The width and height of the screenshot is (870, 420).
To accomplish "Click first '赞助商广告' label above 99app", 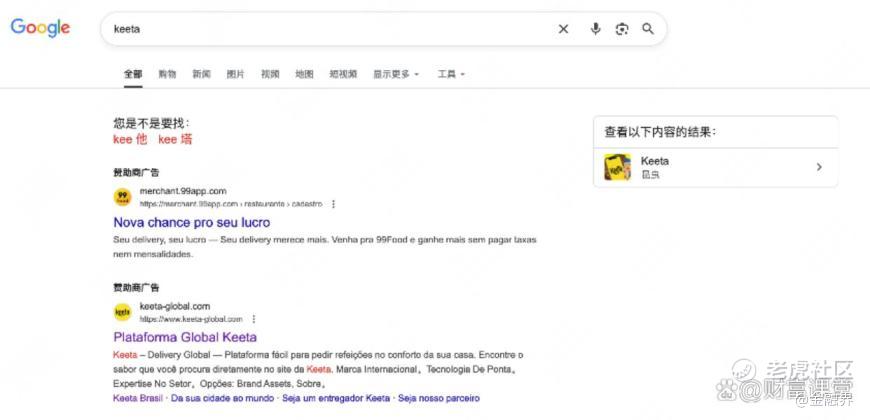I will pos(136,173).
